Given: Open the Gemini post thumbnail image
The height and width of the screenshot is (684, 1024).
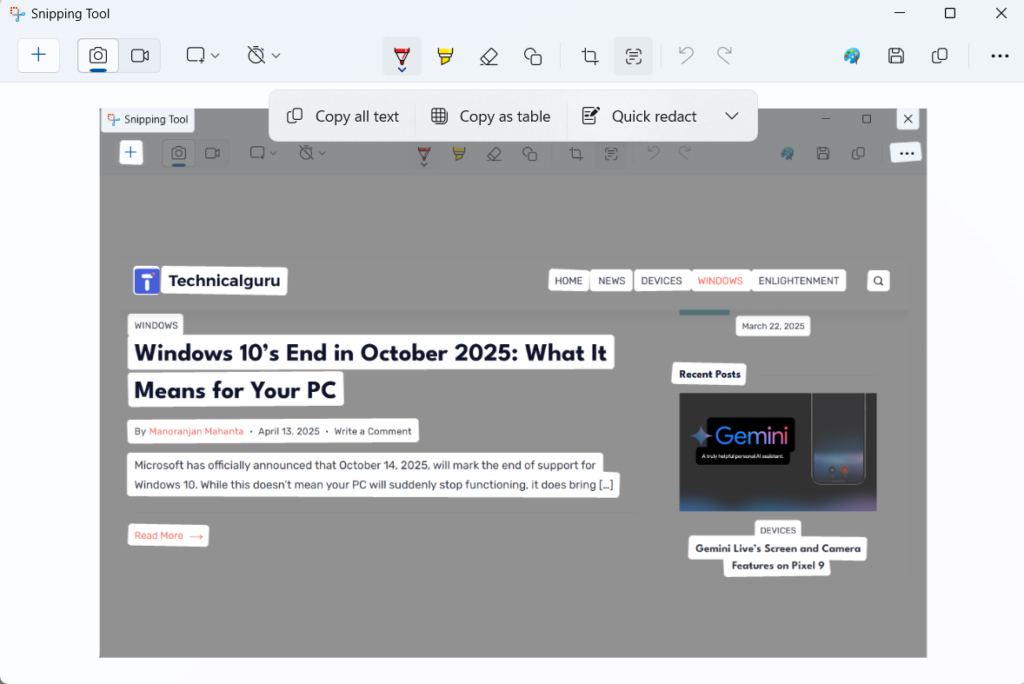Looking at the screenshot, I should point(778,452).
